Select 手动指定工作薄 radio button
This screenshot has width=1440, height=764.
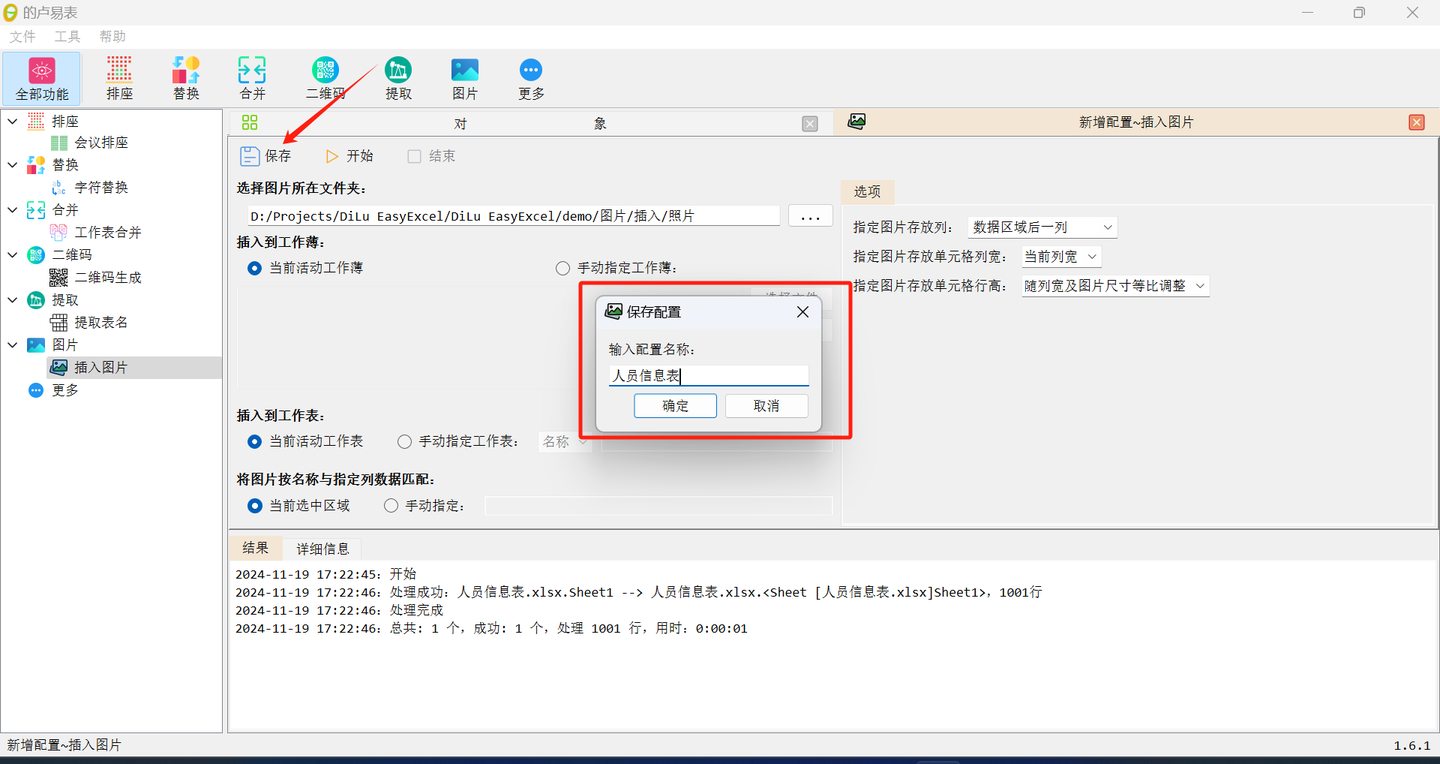pyautogui.click(x=562, y=268)
